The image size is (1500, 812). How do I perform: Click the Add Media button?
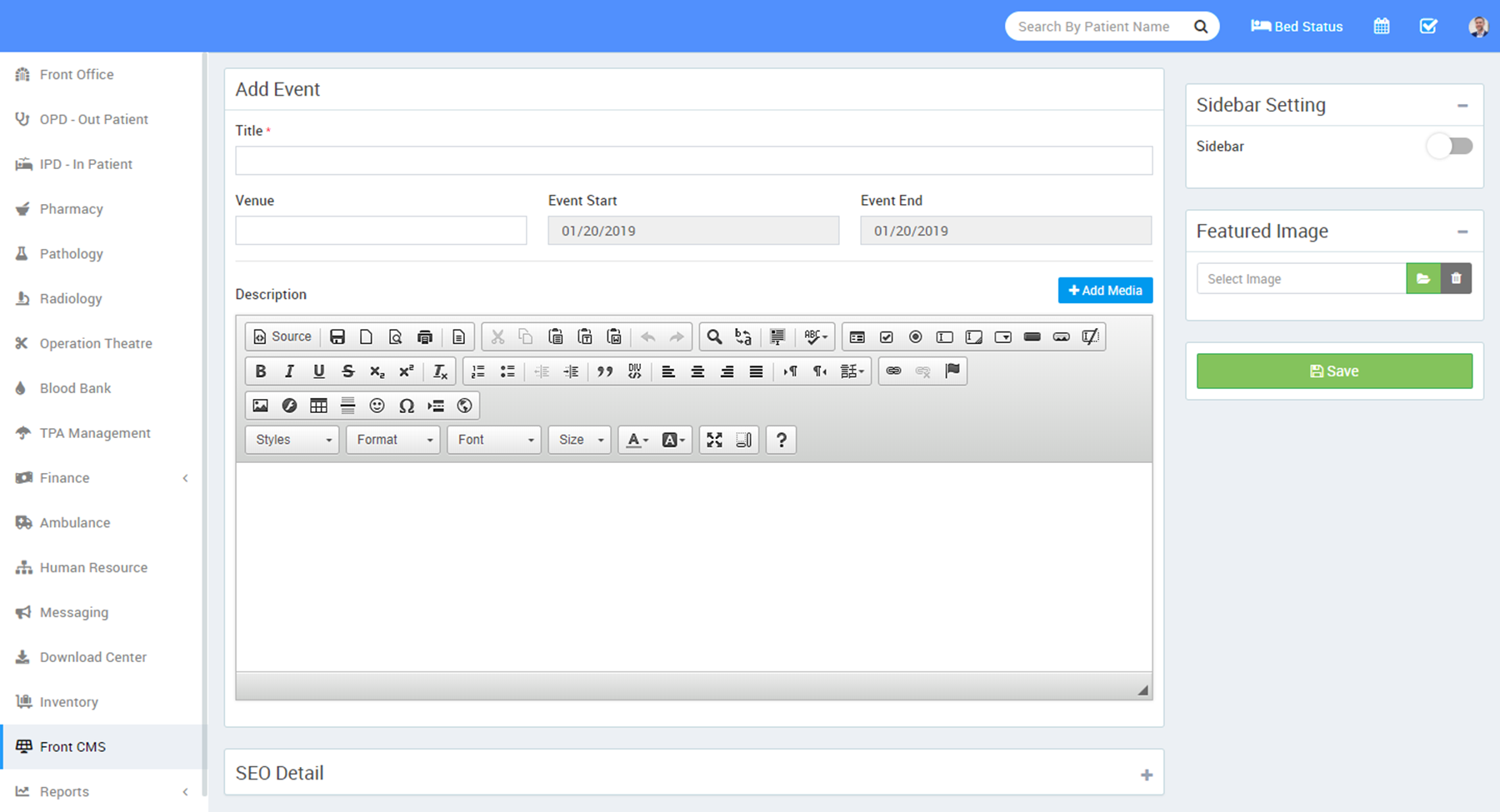(x=1105, y=291)
